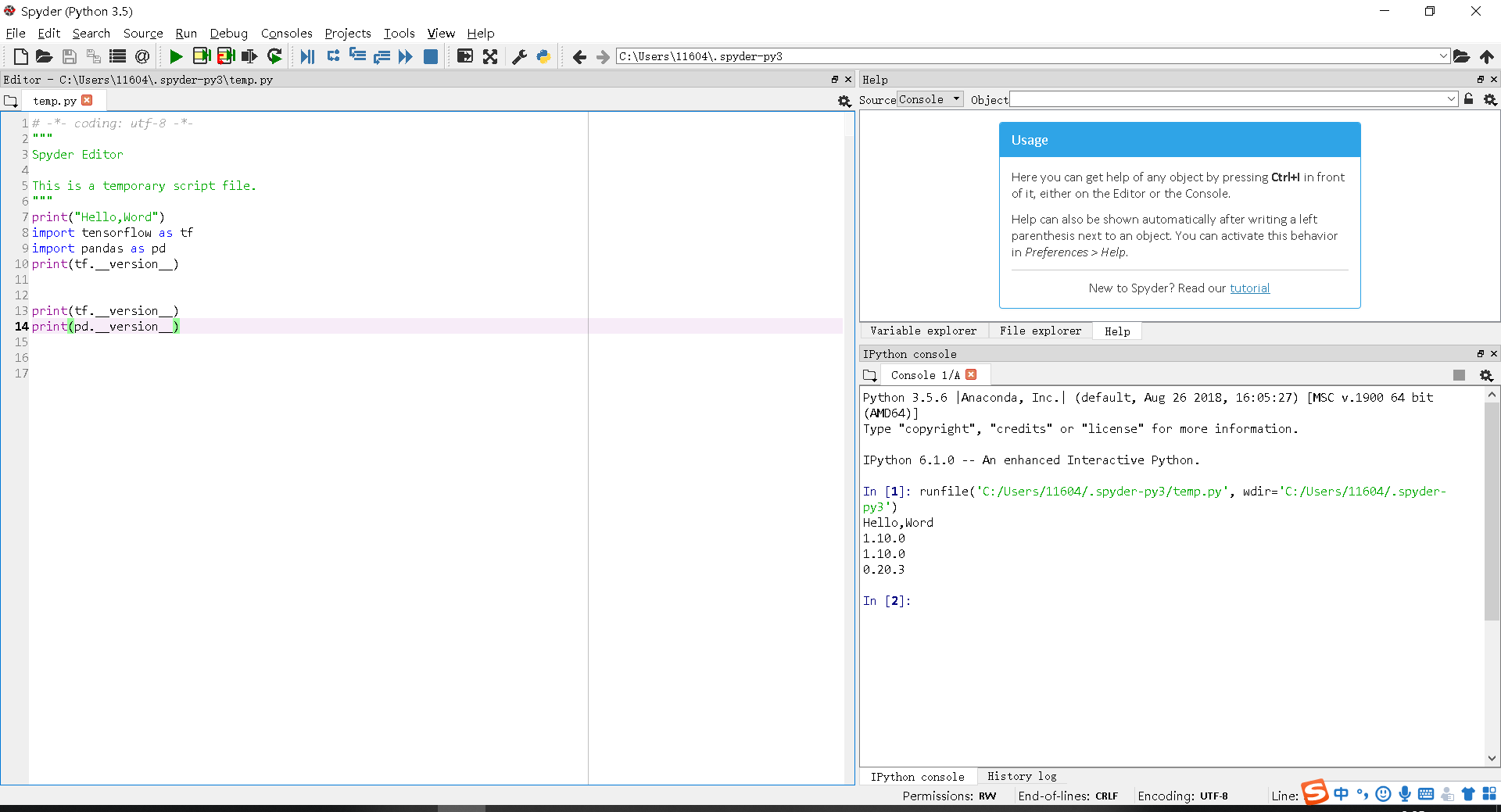Click the debugger Step icon
Viewport: 1501px width, 812px height.
333,56
